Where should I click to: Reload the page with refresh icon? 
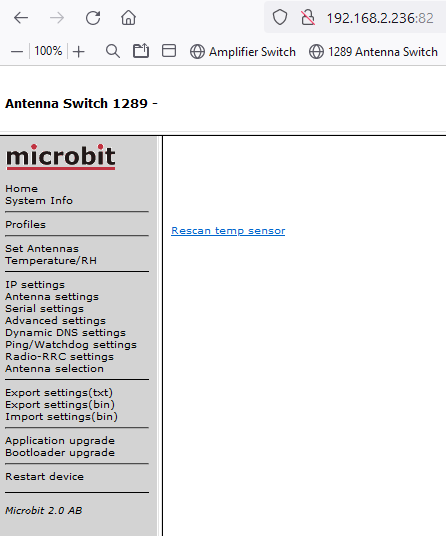coord(93,18)
